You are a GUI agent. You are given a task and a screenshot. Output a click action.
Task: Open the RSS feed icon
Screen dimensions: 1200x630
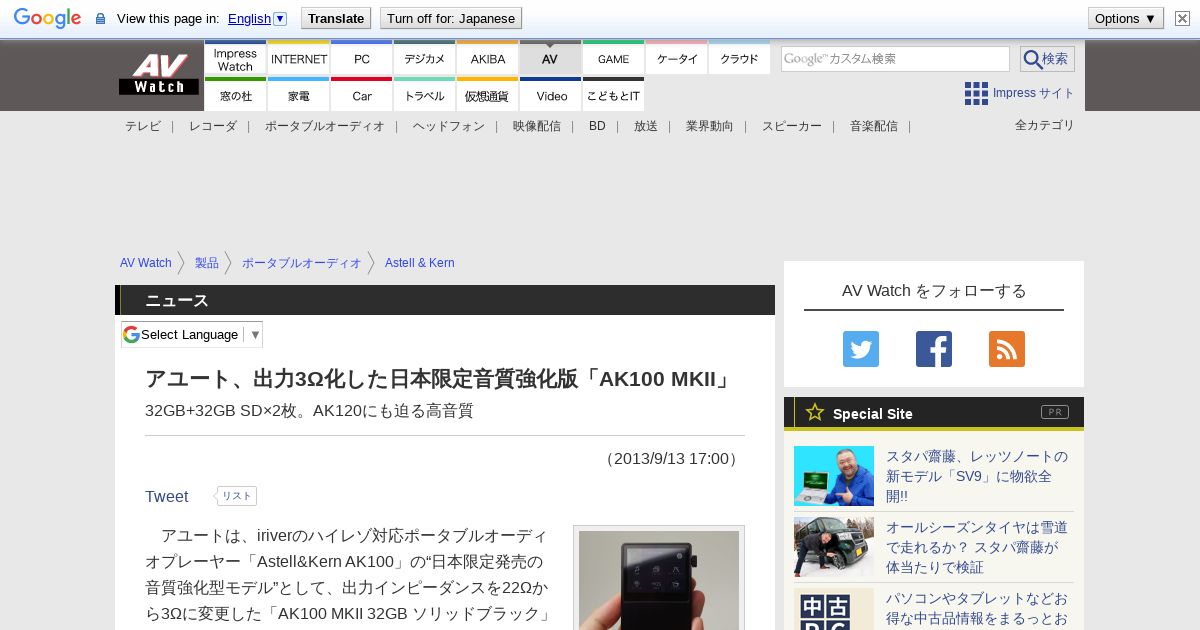1007,349
